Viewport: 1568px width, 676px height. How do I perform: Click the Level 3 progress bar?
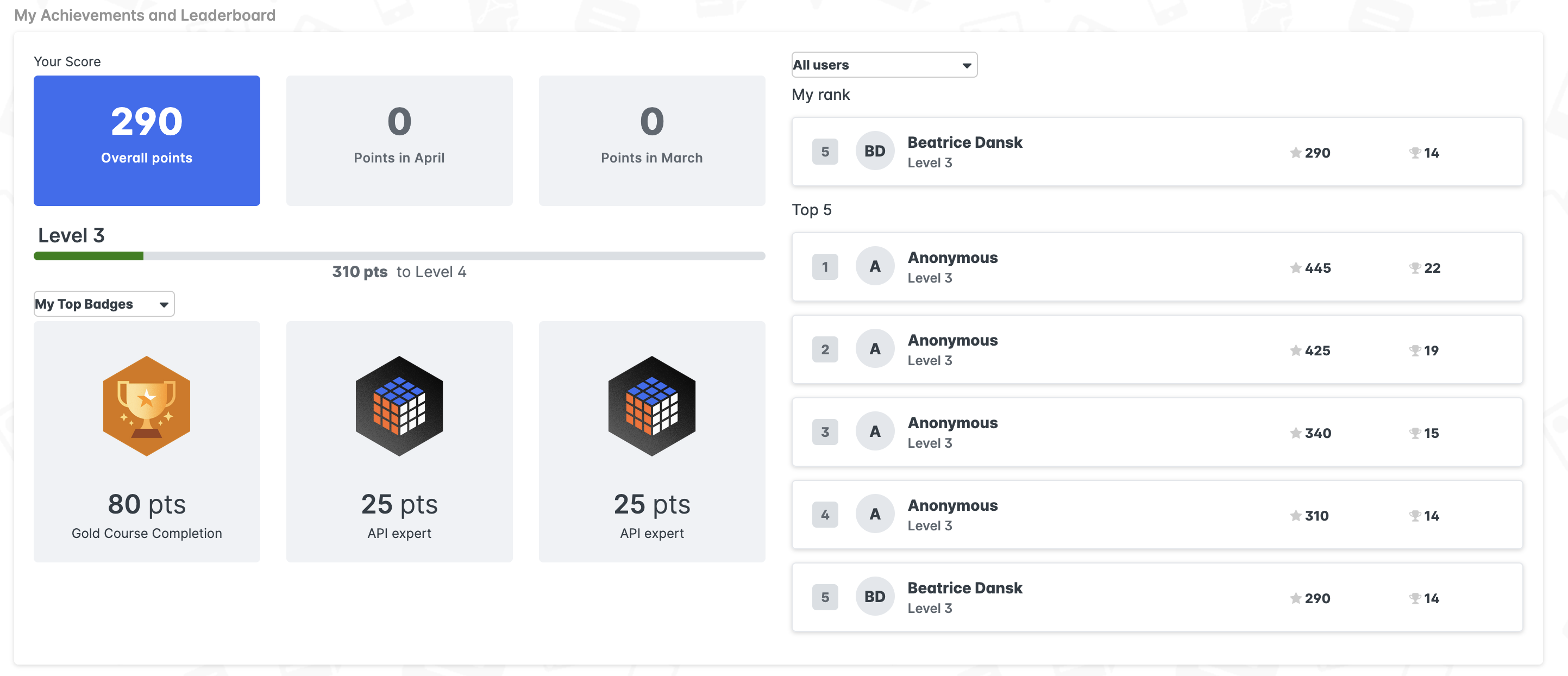[399, 256]
